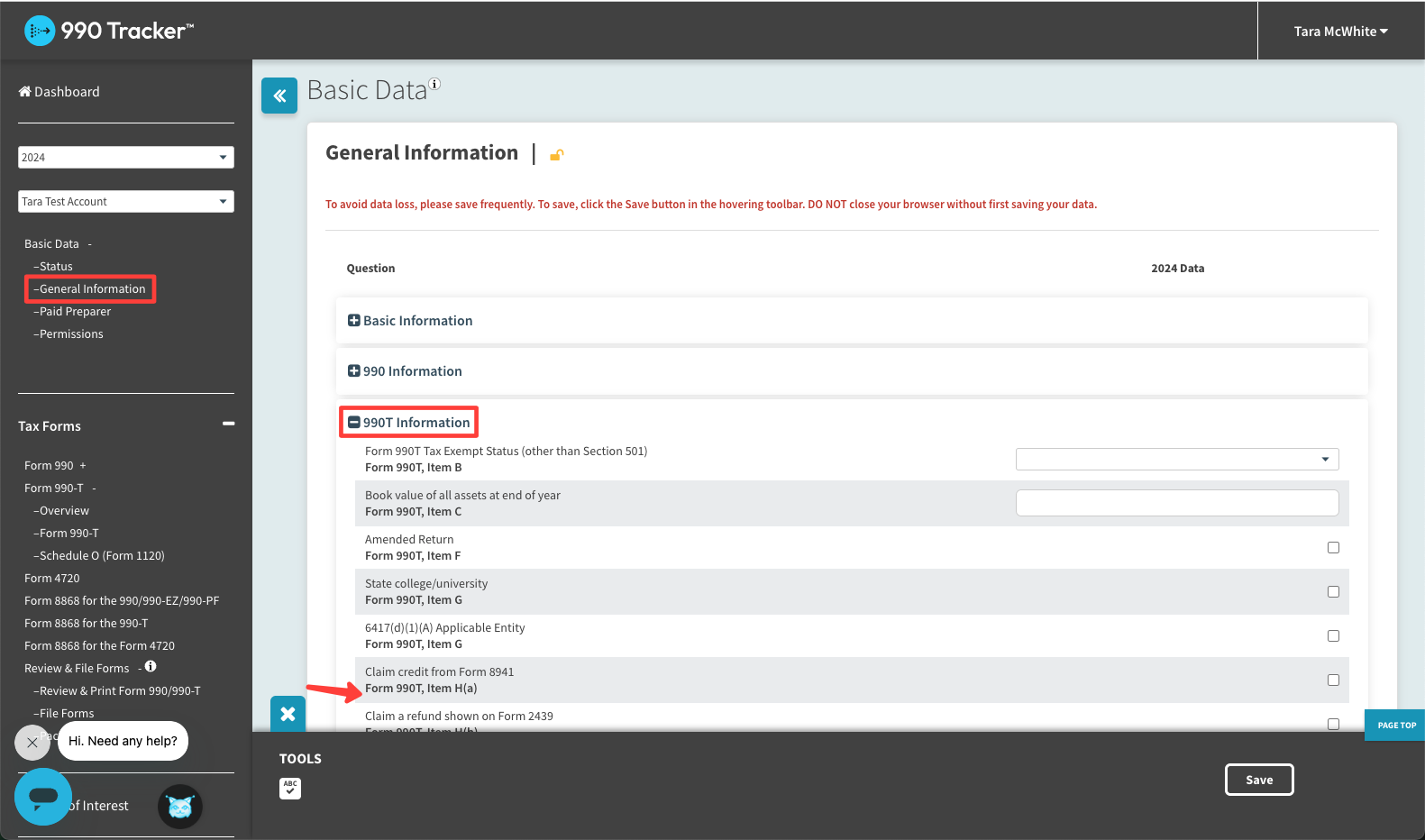The width and height of the screenshot is (1425, 840).
Task: Click the owl mascot icon
Action: pos(180,807)
